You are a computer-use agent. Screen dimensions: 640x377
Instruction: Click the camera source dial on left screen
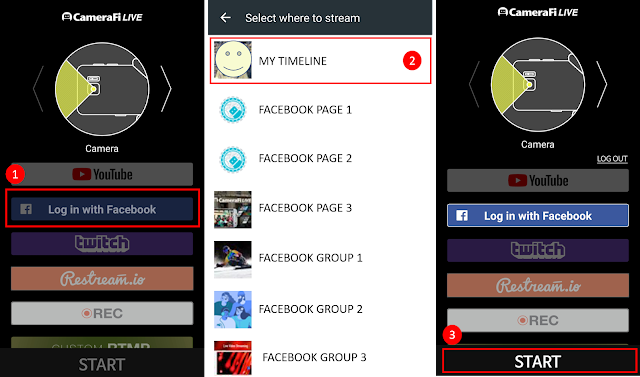pos(102,89)
